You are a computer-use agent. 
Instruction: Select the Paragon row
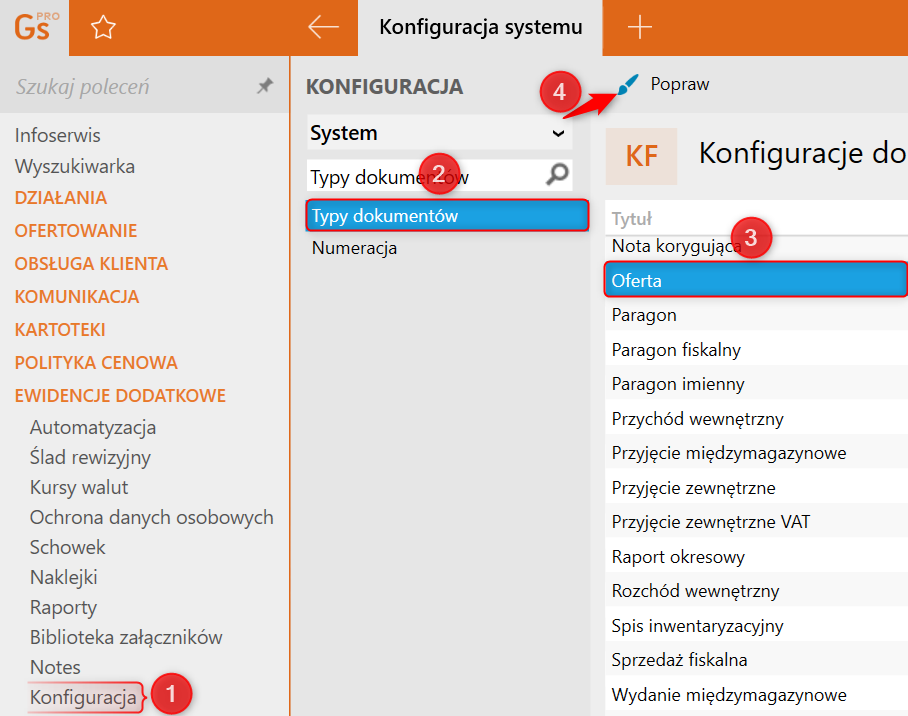click(756, 315)
